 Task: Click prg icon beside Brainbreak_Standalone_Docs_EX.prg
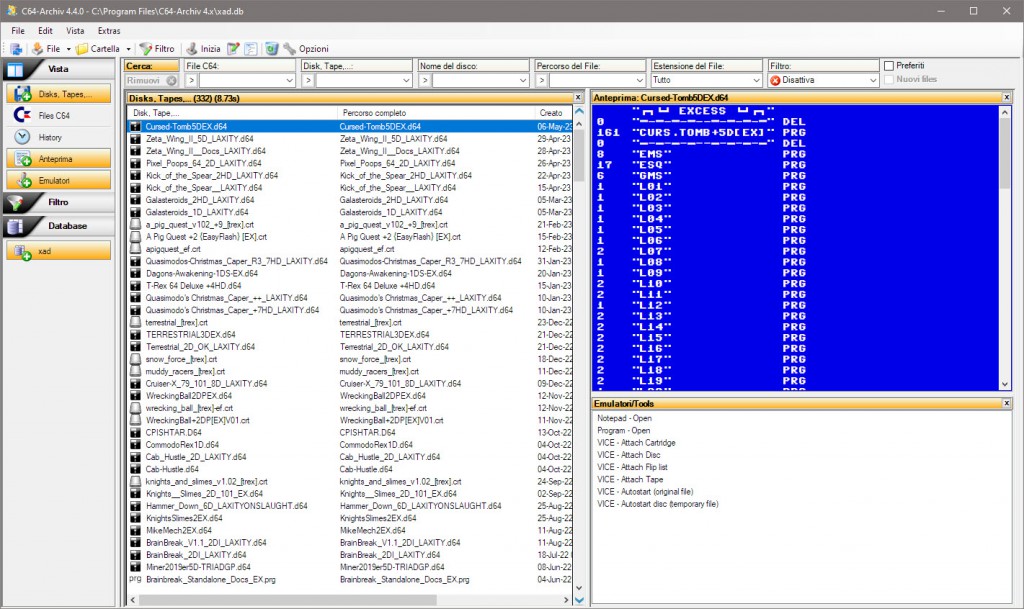point(135,579)
